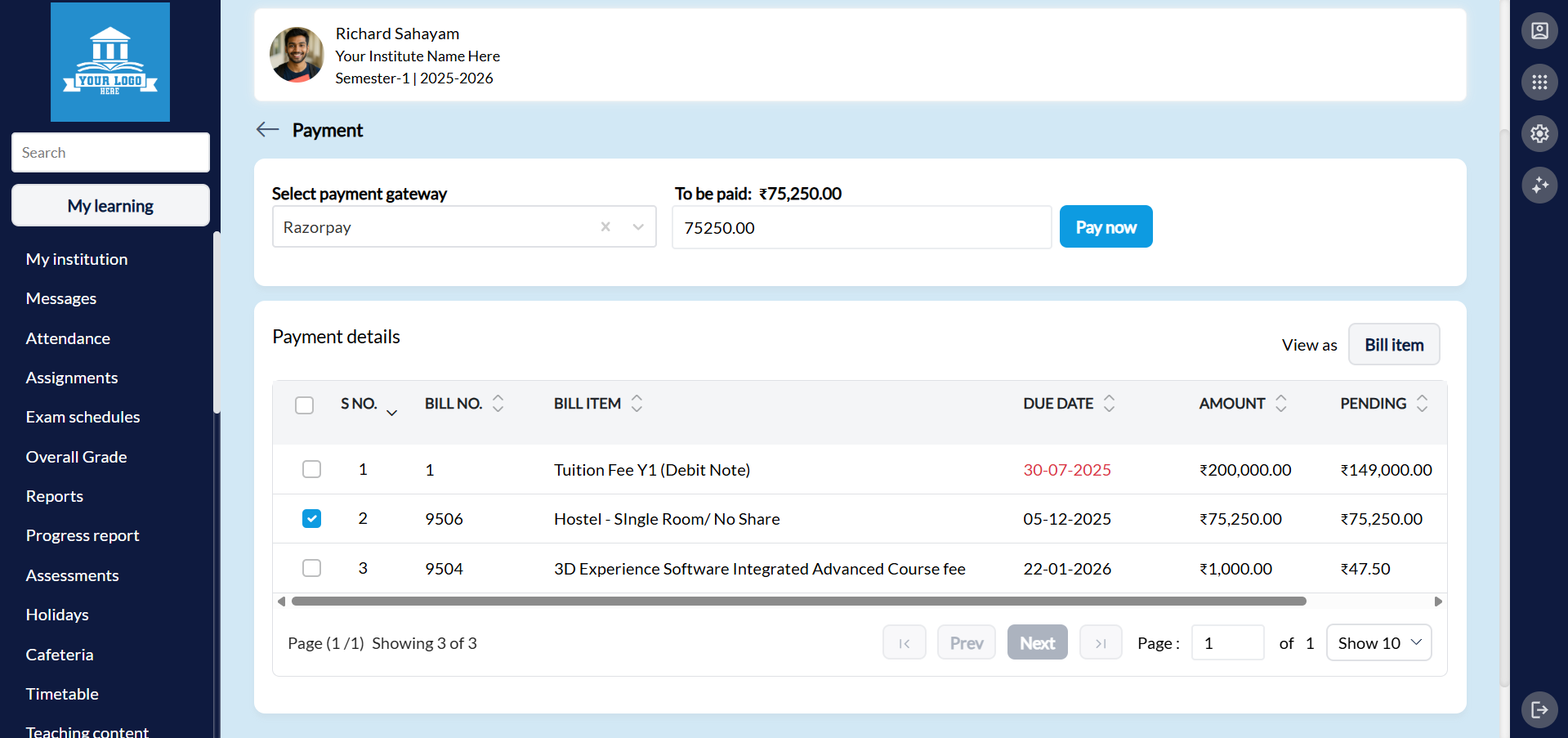Sort table by Bill No. column
Screen dimensions: 1568x738
tap(498, 404)
